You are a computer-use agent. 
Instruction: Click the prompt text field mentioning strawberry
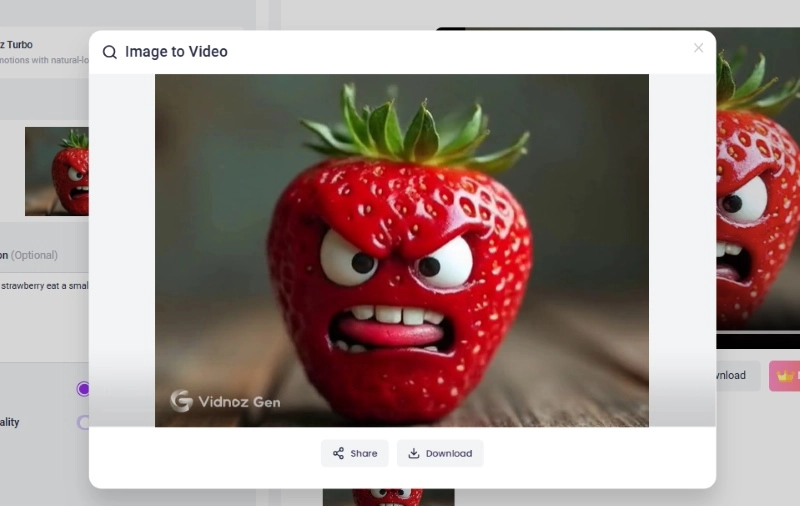click(44, 316)
